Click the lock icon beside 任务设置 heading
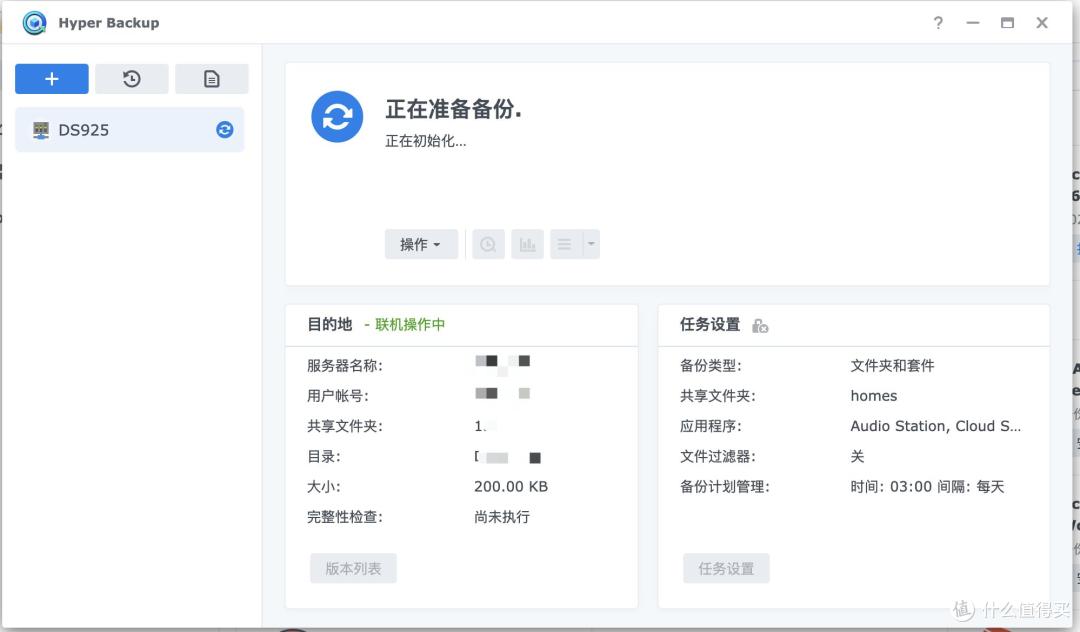Screen dimensions: 1080x632 (x=760, y=326)
